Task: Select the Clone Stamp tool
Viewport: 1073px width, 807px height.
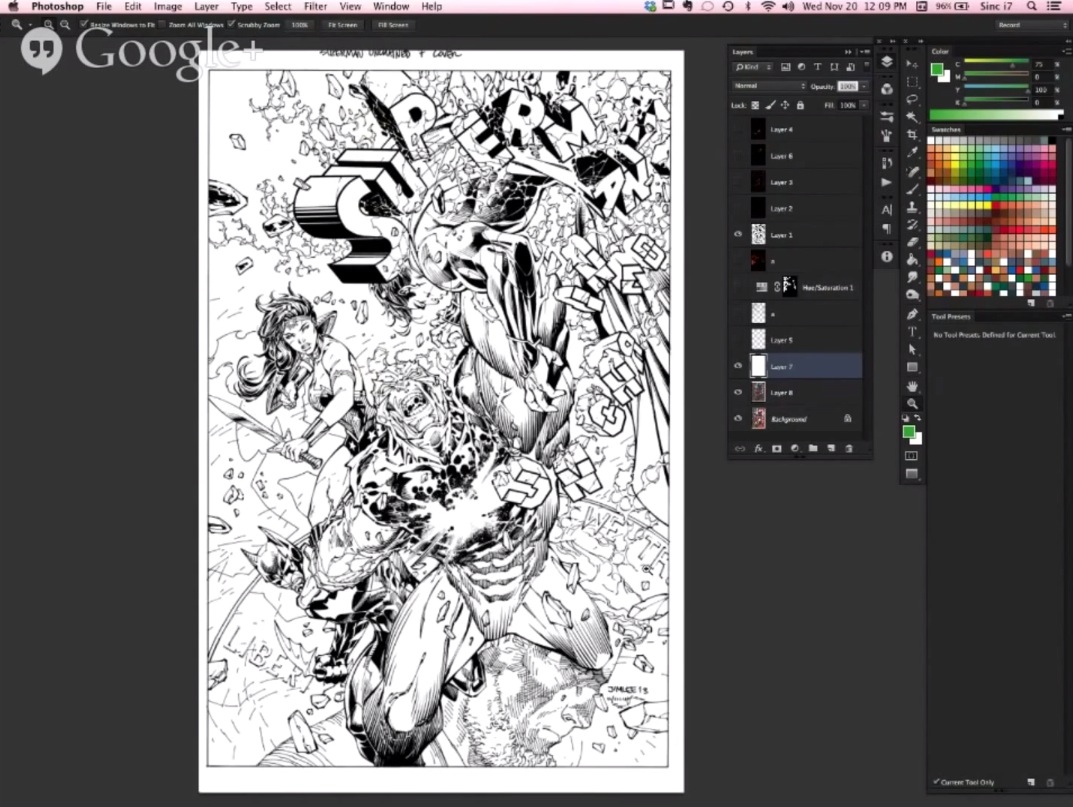Action: click(912, 206)
